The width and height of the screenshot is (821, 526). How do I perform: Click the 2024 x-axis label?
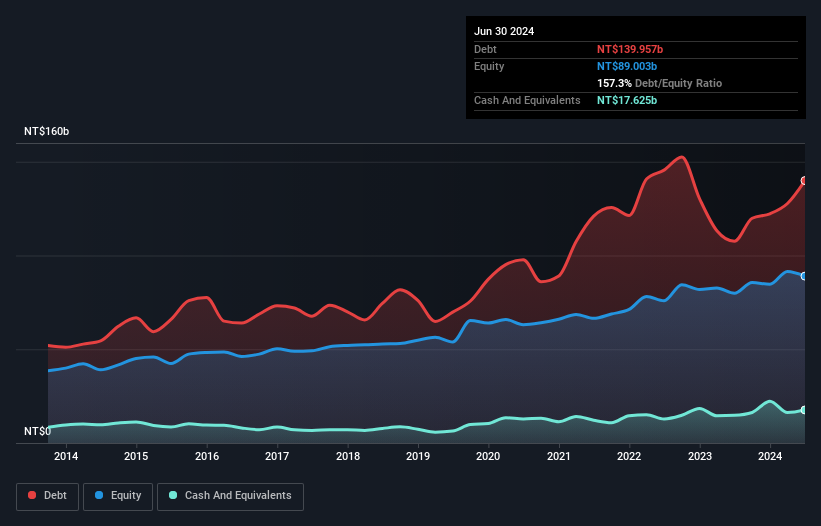tap(770, 456)
